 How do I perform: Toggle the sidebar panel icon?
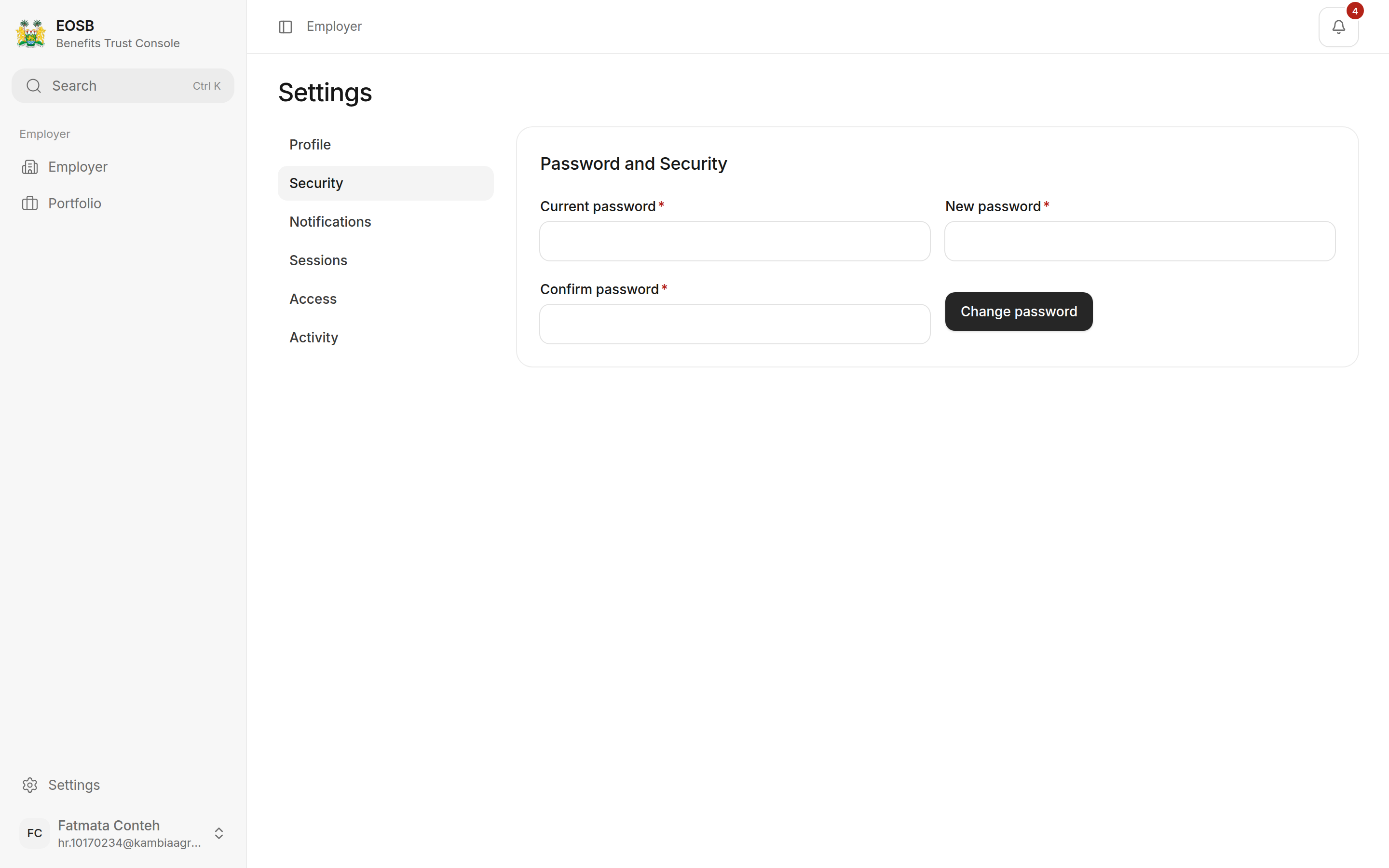(285, 27)
